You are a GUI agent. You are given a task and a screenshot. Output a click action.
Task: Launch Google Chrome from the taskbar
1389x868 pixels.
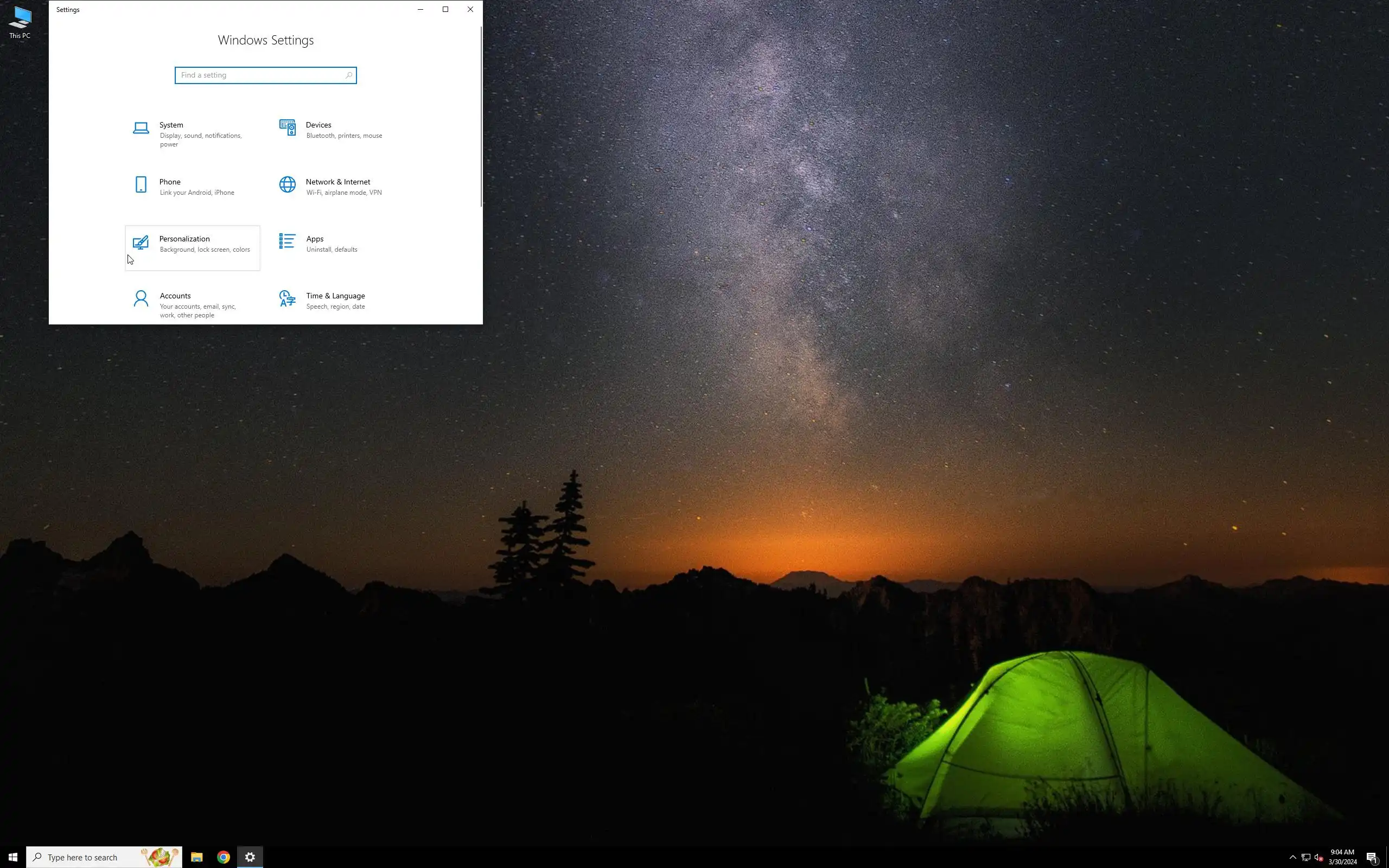224,857
